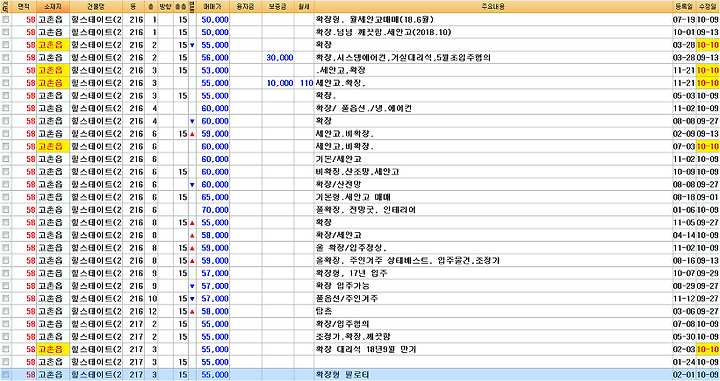The image size is (720, 381).
Task: Click the red up arrow in the 세안고.비확장 59,000 row
Action: click(192, 134)
